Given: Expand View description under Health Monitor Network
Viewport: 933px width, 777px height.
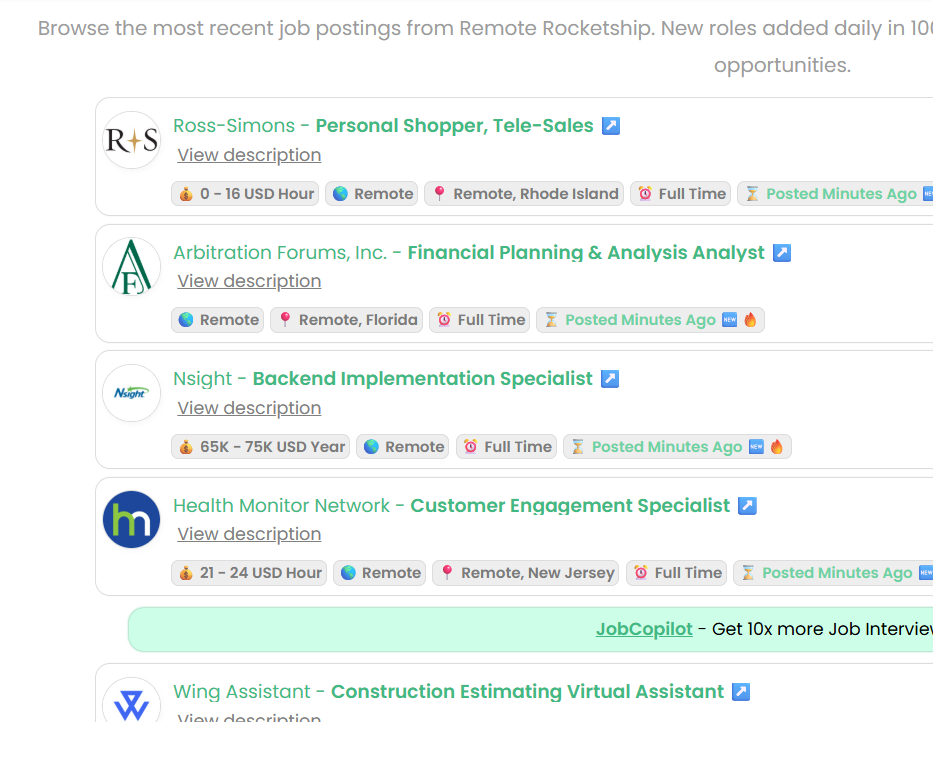Looking at the screenshot, I should click(249, 534).
